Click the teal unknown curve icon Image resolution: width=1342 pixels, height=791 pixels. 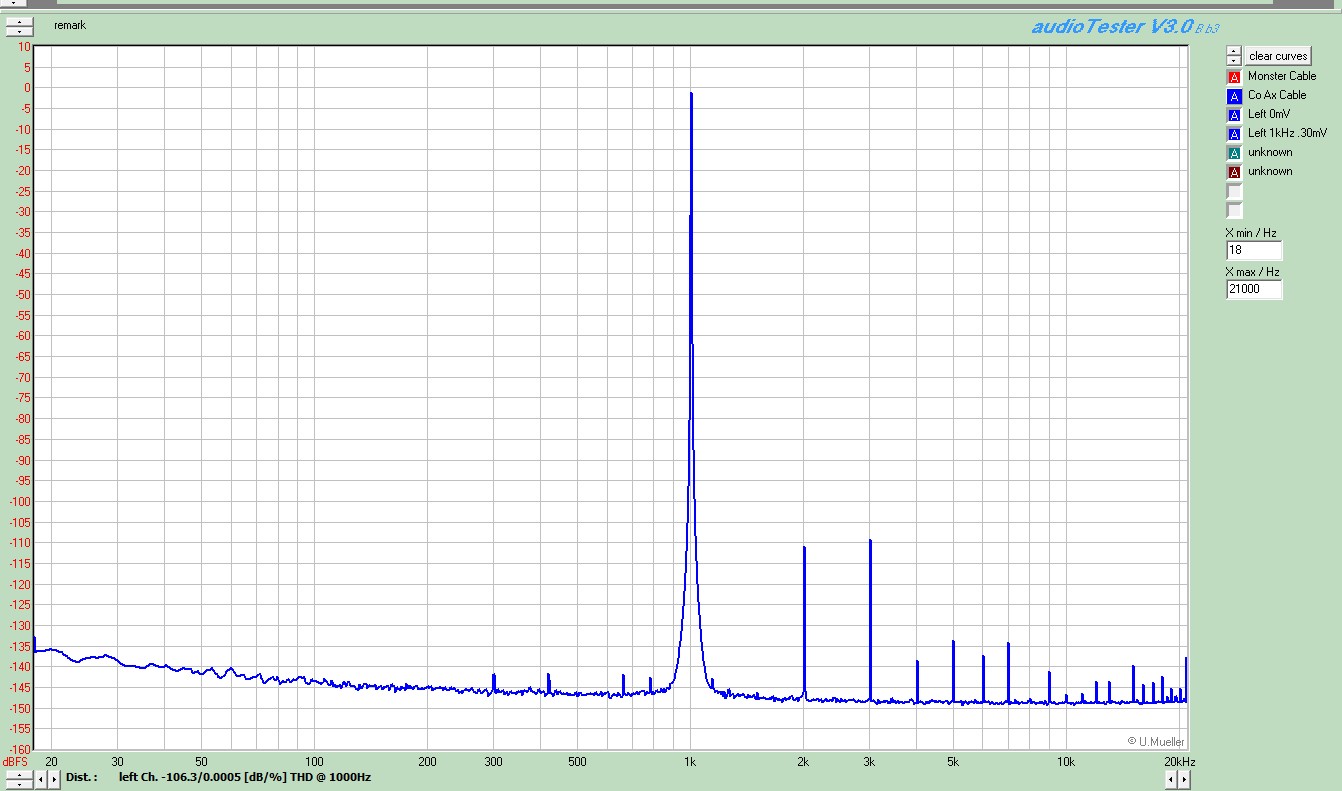[1234, 153]
